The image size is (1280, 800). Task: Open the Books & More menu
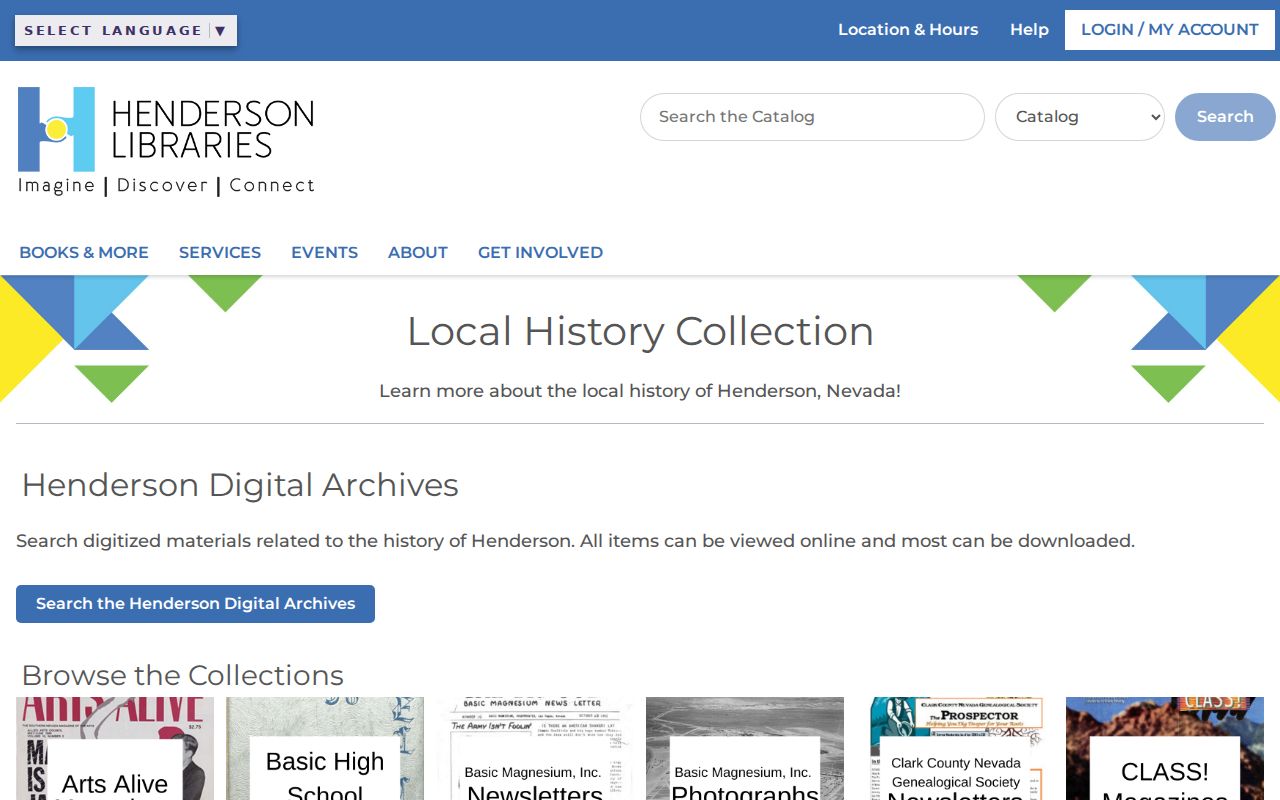click(84, 253)
